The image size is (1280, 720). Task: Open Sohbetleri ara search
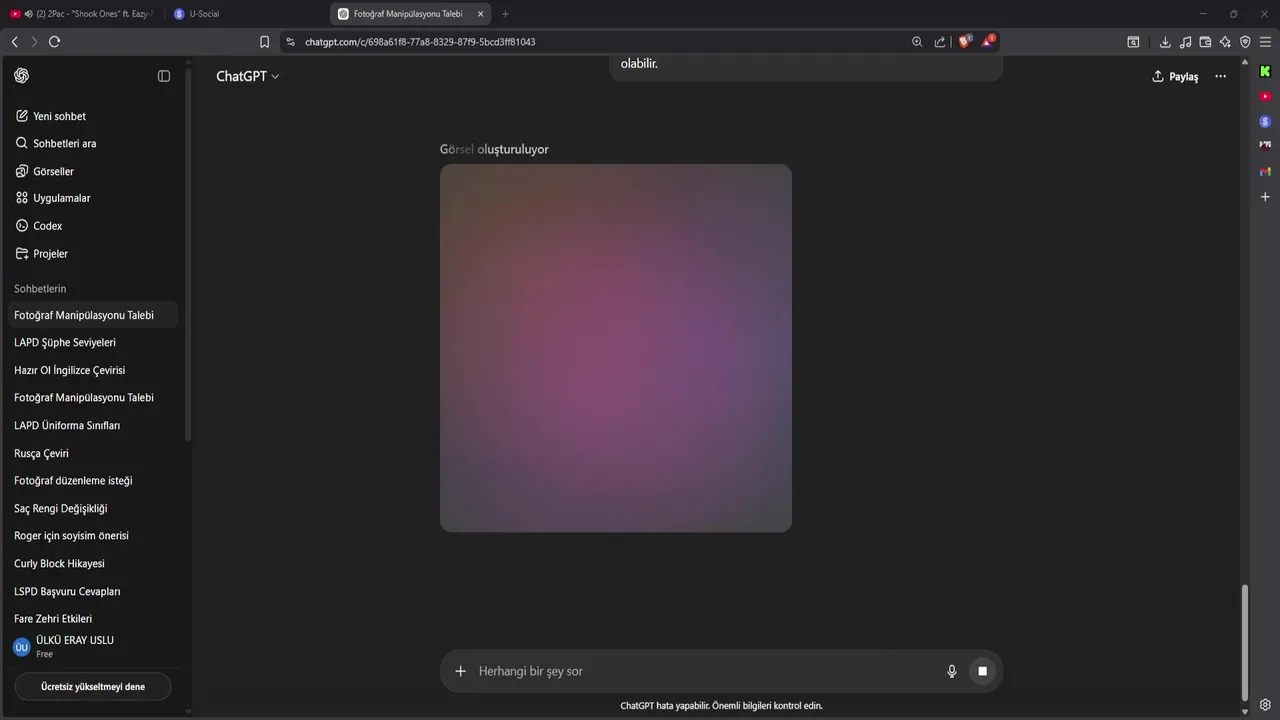tap(93, 144)
